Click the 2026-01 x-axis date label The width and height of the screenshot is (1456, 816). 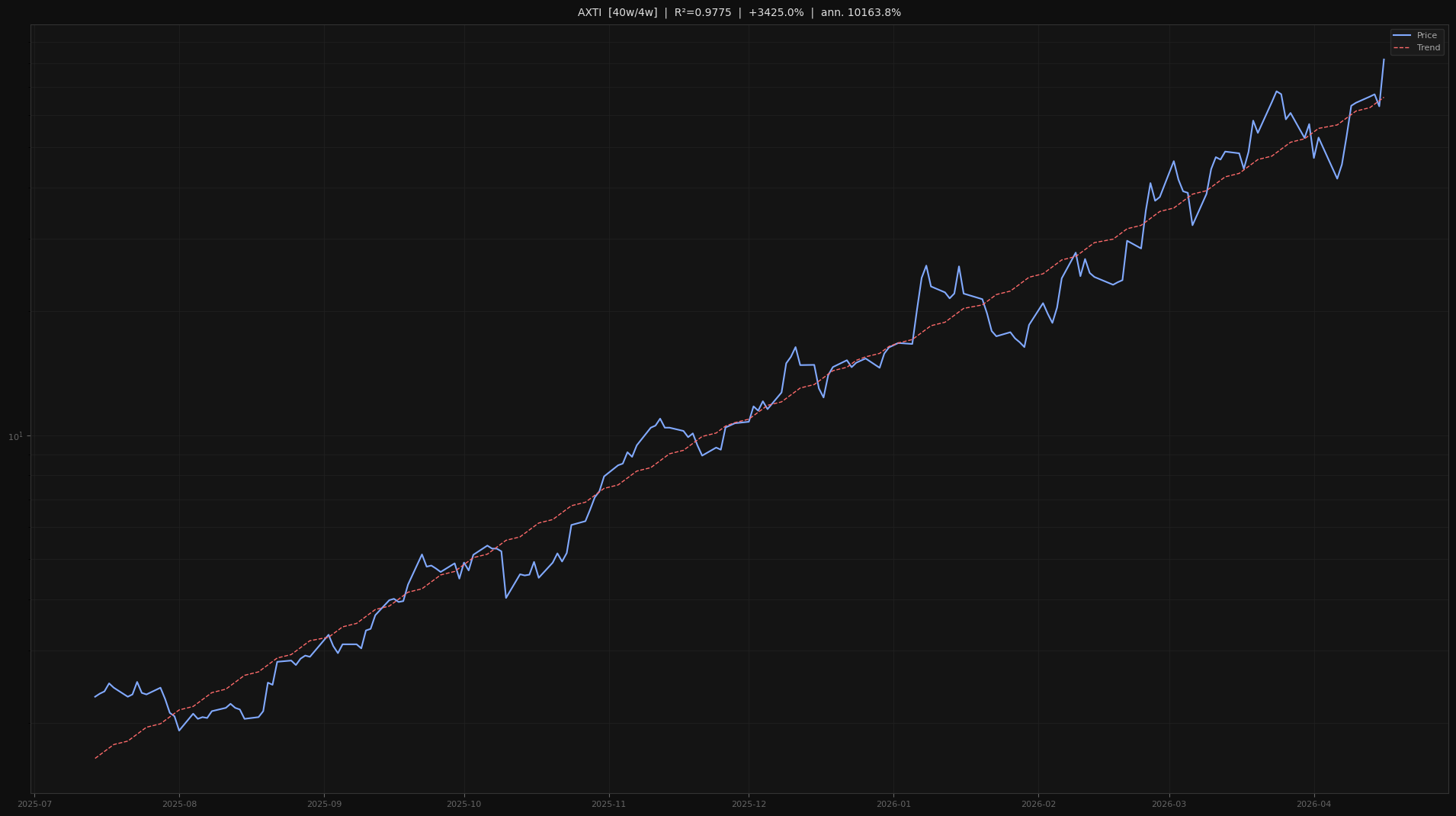(893, 804)
